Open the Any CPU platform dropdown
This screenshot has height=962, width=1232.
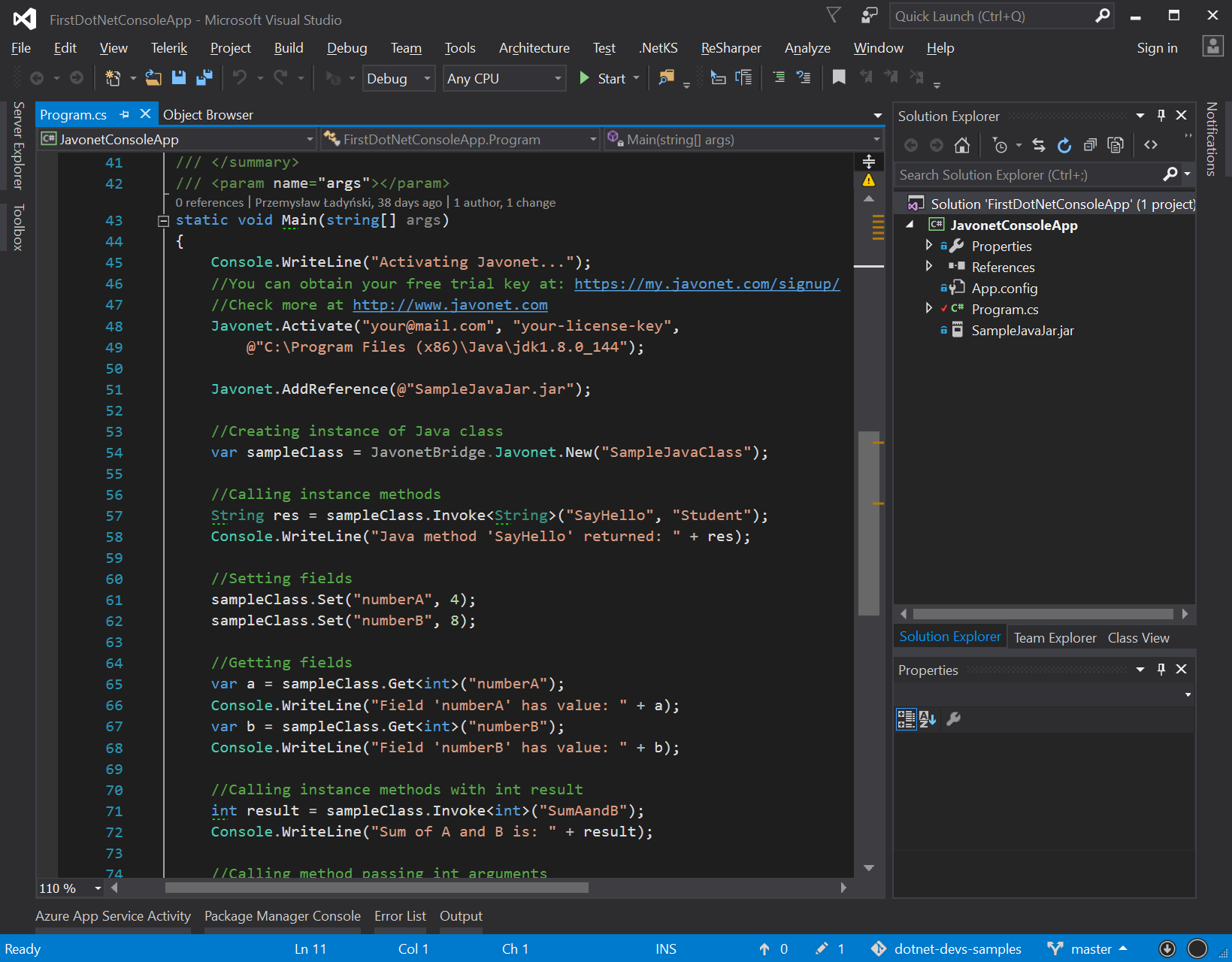504,78
